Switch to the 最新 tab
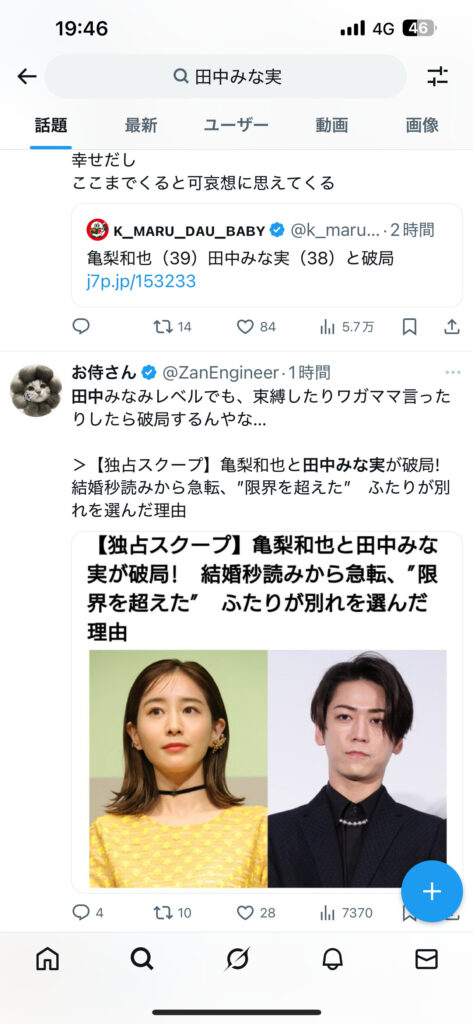 click(x=141, y=125)
